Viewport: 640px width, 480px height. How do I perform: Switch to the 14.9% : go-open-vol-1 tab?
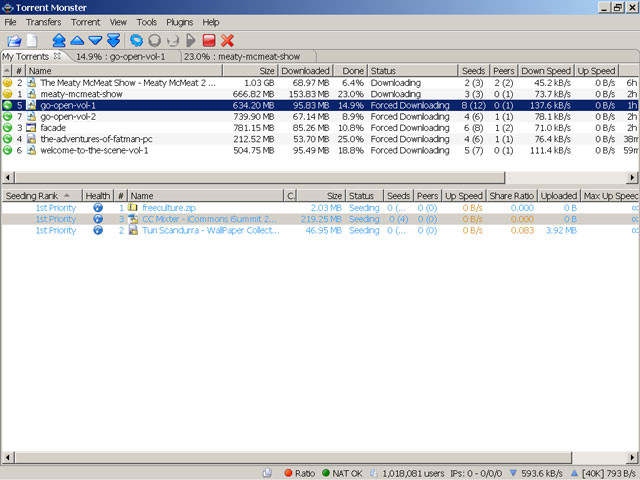121,56
